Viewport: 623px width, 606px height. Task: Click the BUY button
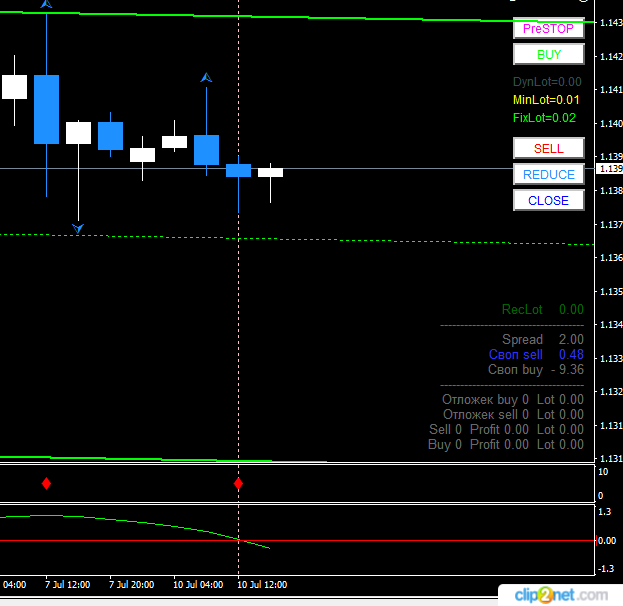[549, 54]
